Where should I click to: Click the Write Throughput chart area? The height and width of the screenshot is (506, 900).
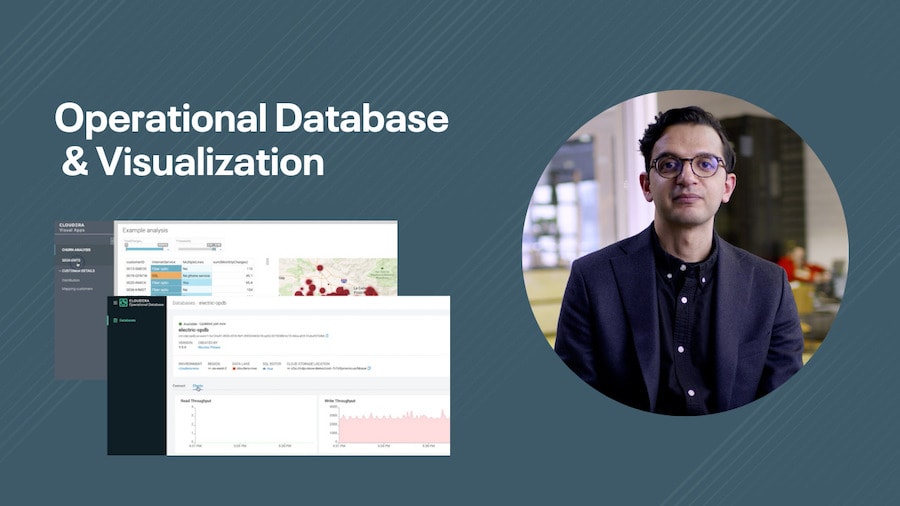click(x=390, y=425)
